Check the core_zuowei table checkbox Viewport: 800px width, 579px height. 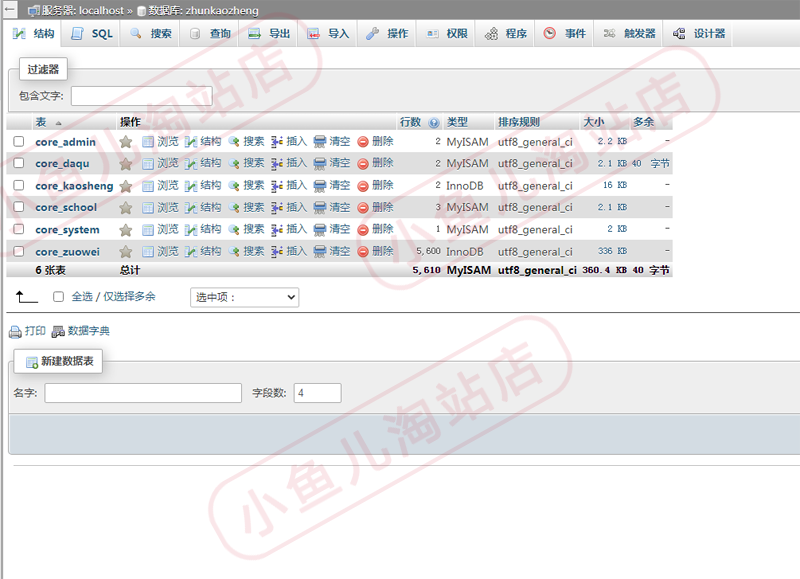[x=19, y=251]
